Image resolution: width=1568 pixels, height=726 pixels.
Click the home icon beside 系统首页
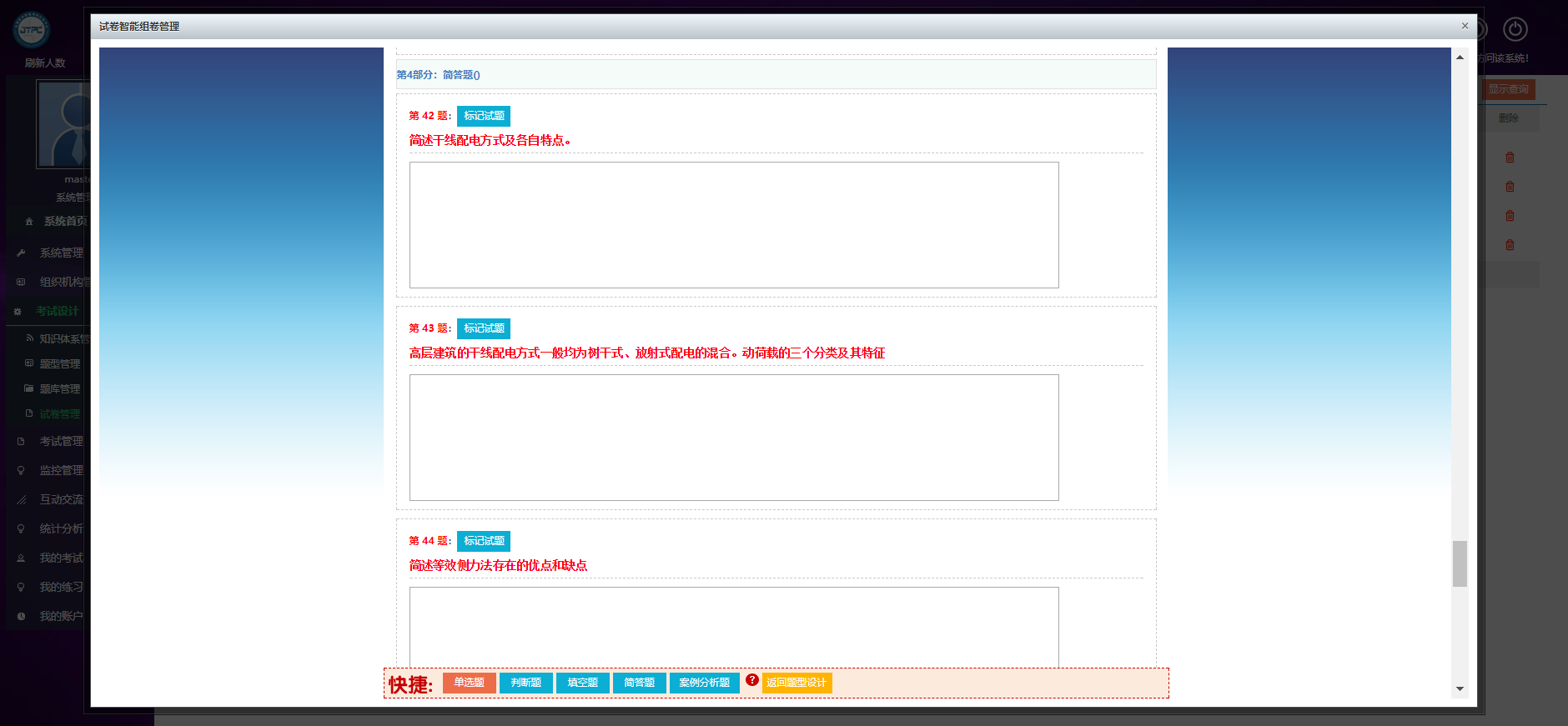click(x=29, y=222)
